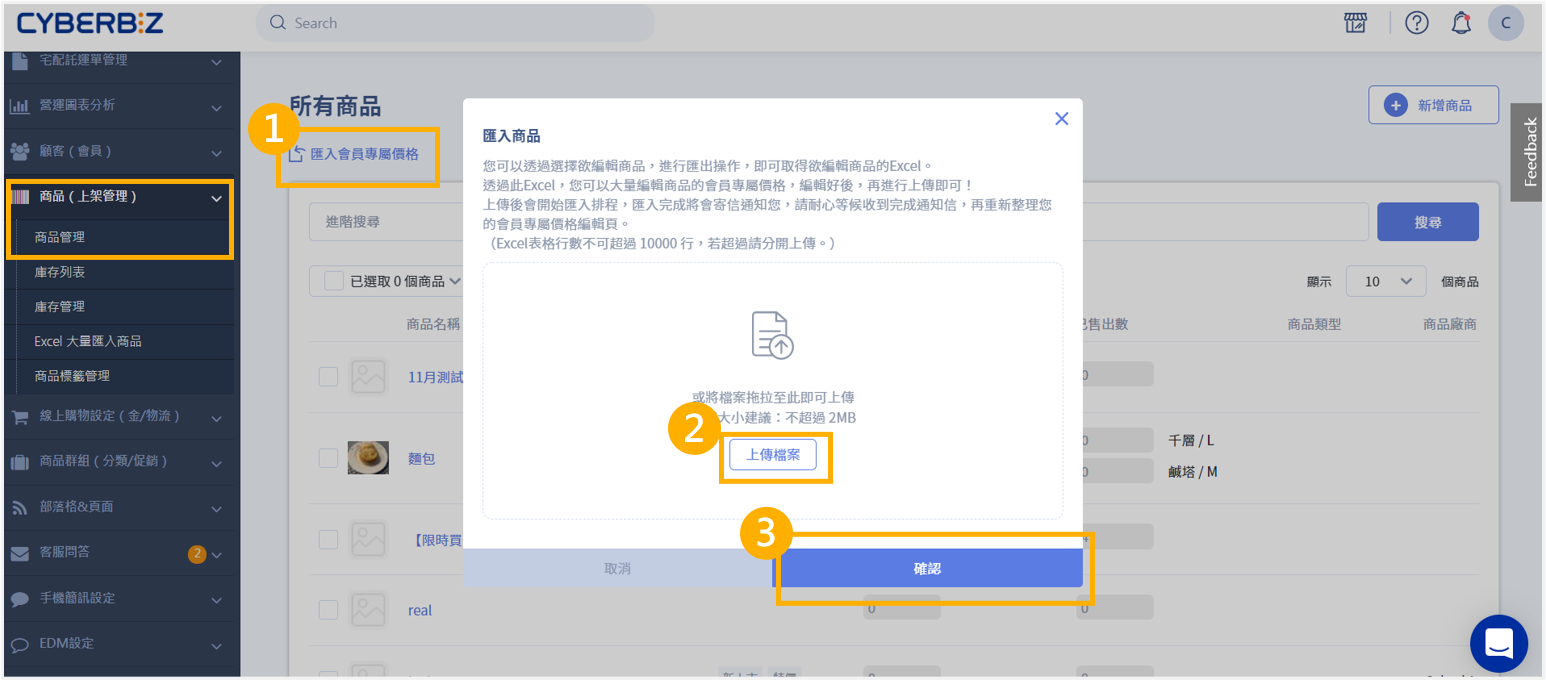This screenshot has height=680, width=1546.
Task: Tick the checkbox for 麵包 product
Action: tap(328, 458)
